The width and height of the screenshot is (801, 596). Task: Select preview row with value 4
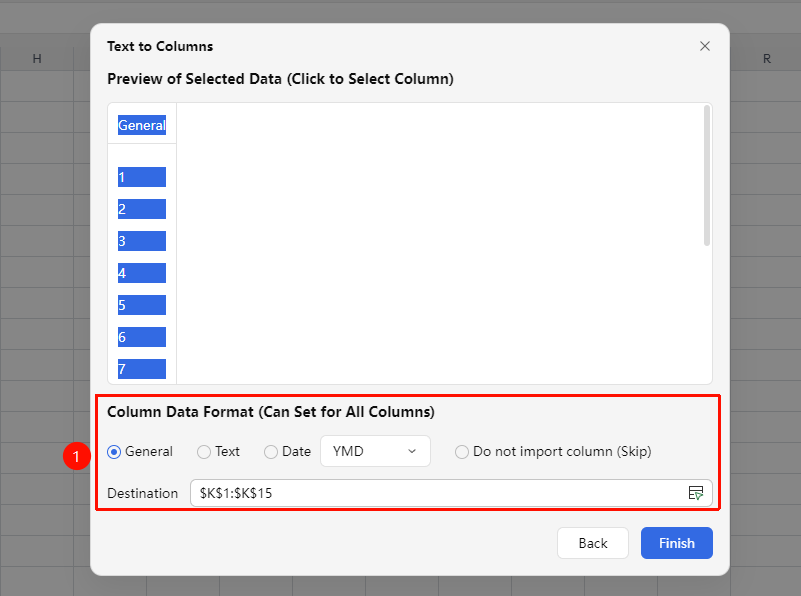pyautogui.click(x=142, y=273)
